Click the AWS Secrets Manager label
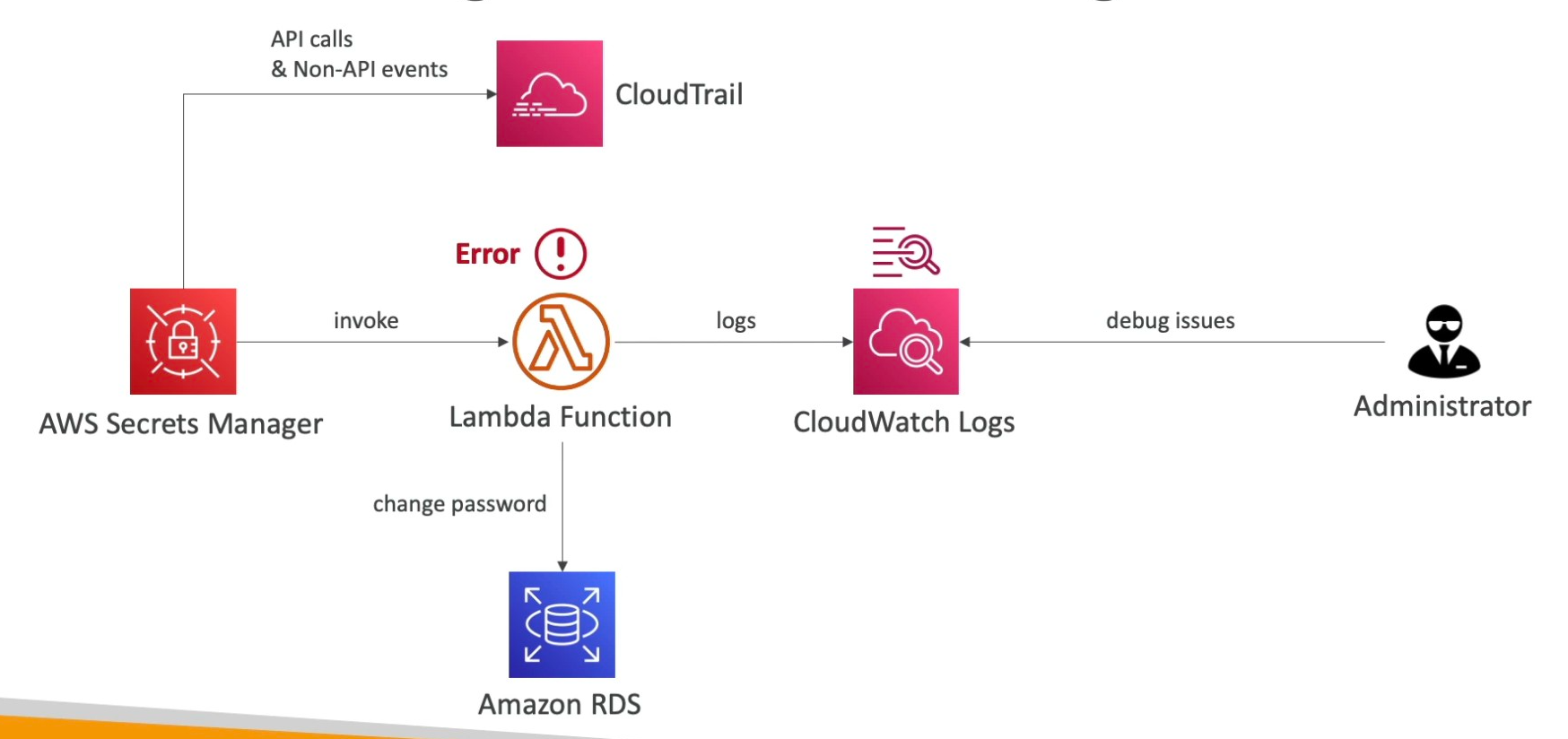Image resolution: width=1568 pixels, height=739 pixels. tap(180, 423)
